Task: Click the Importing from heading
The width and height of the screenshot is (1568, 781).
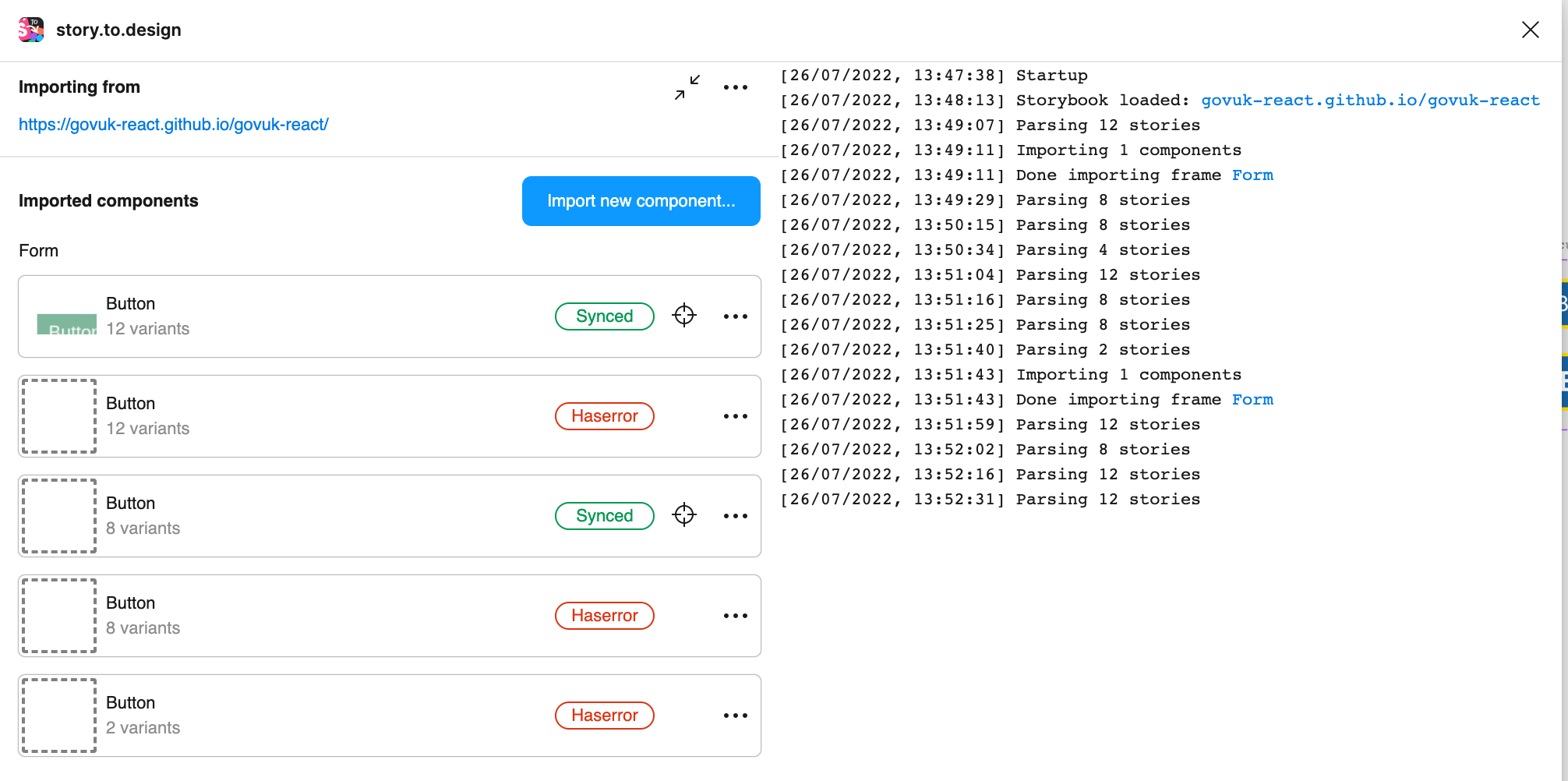Action: (79, 87)
